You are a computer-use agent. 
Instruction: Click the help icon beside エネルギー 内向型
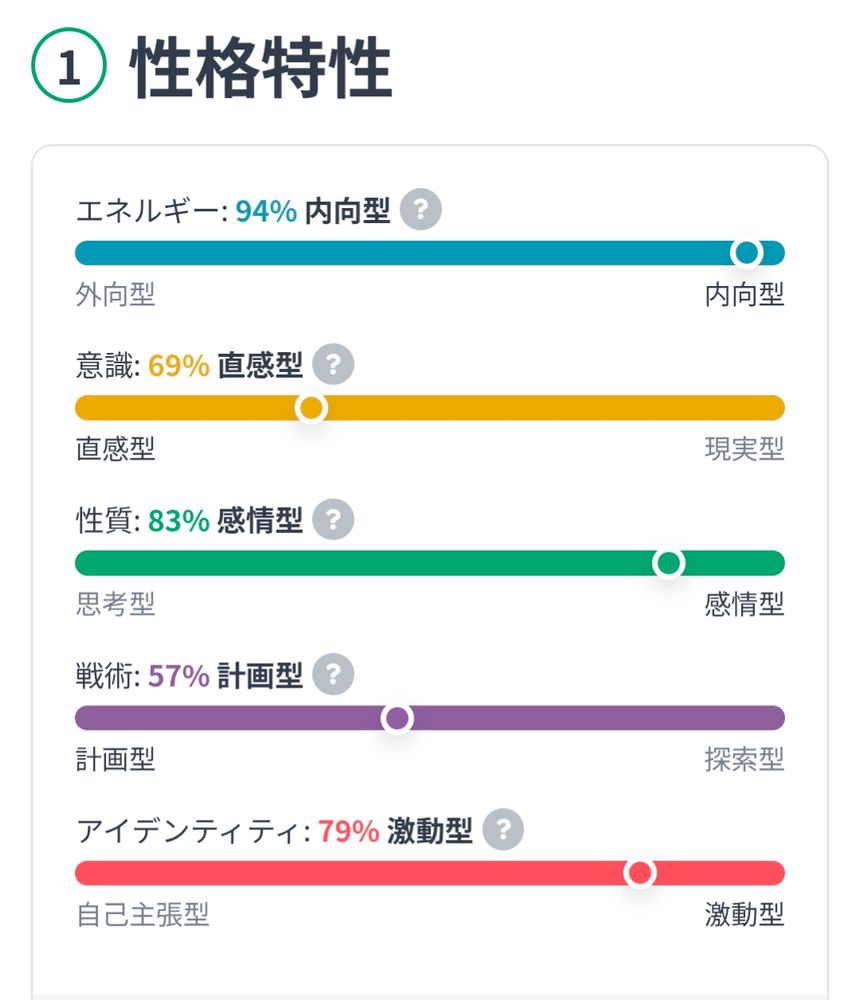tap(420, 211)
